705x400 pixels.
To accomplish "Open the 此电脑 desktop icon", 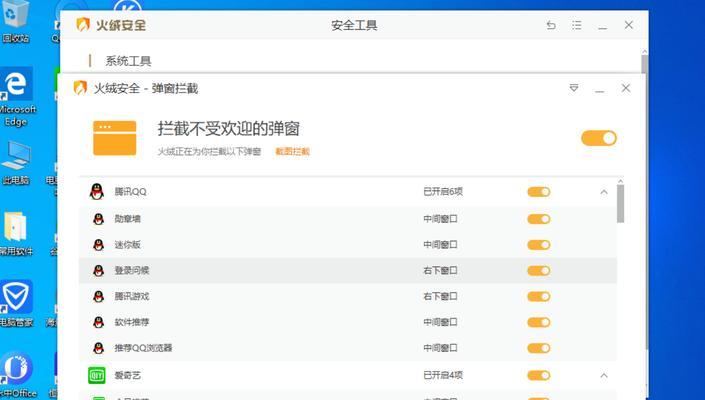I will [x=16, y=163].
